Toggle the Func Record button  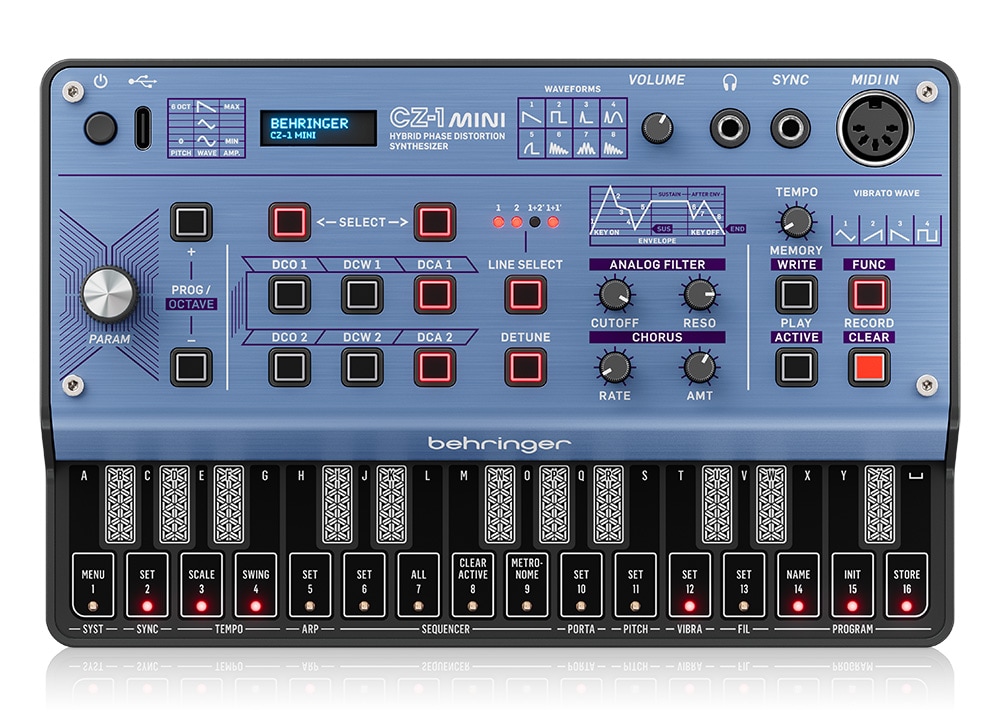click(868, 295)
